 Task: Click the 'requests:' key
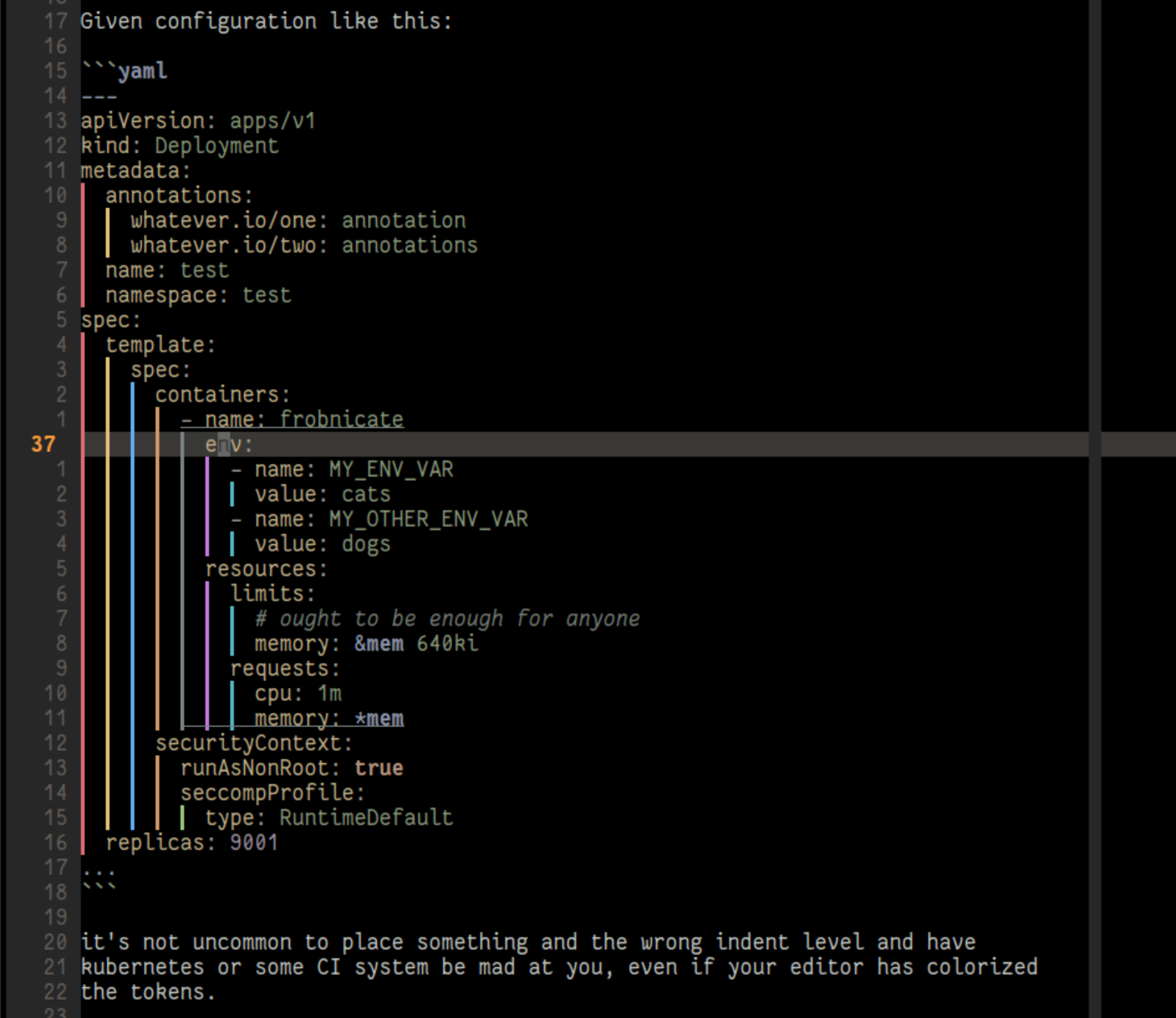[x=285, y=668]
